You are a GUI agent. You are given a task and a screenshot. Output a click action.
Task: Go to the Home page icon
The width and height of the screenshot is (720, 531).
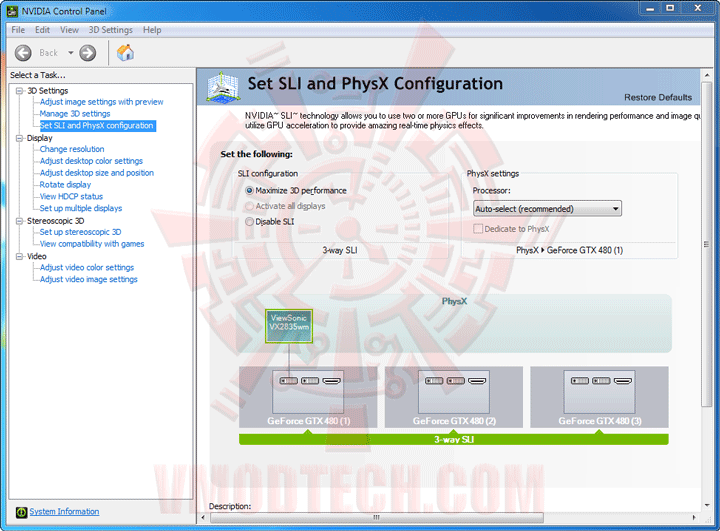[125, 53]
